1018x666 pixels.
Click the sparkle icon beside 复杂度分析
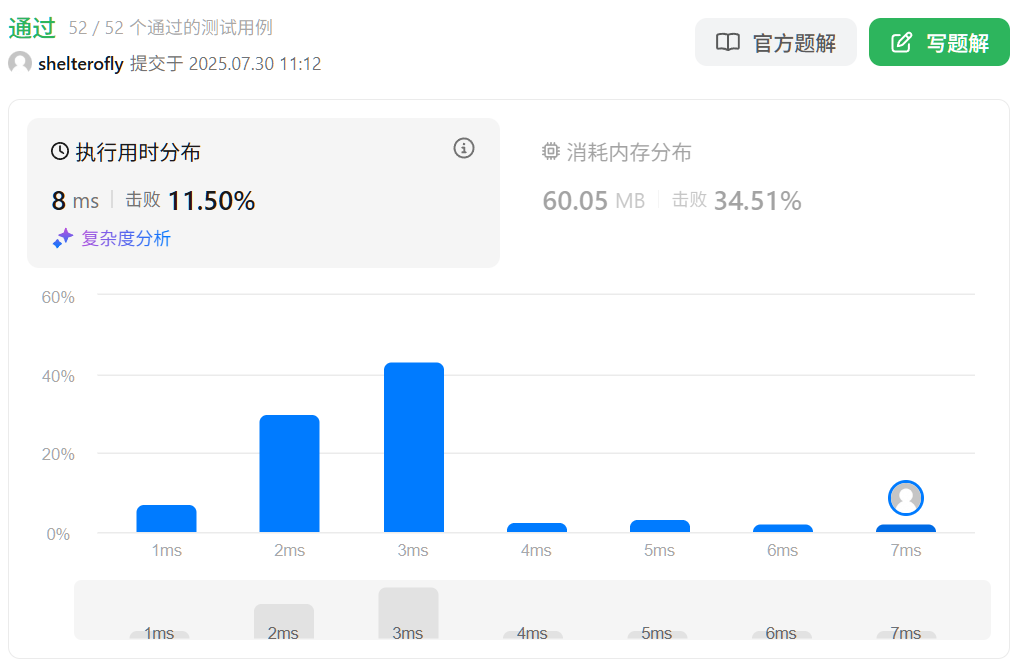62,238
